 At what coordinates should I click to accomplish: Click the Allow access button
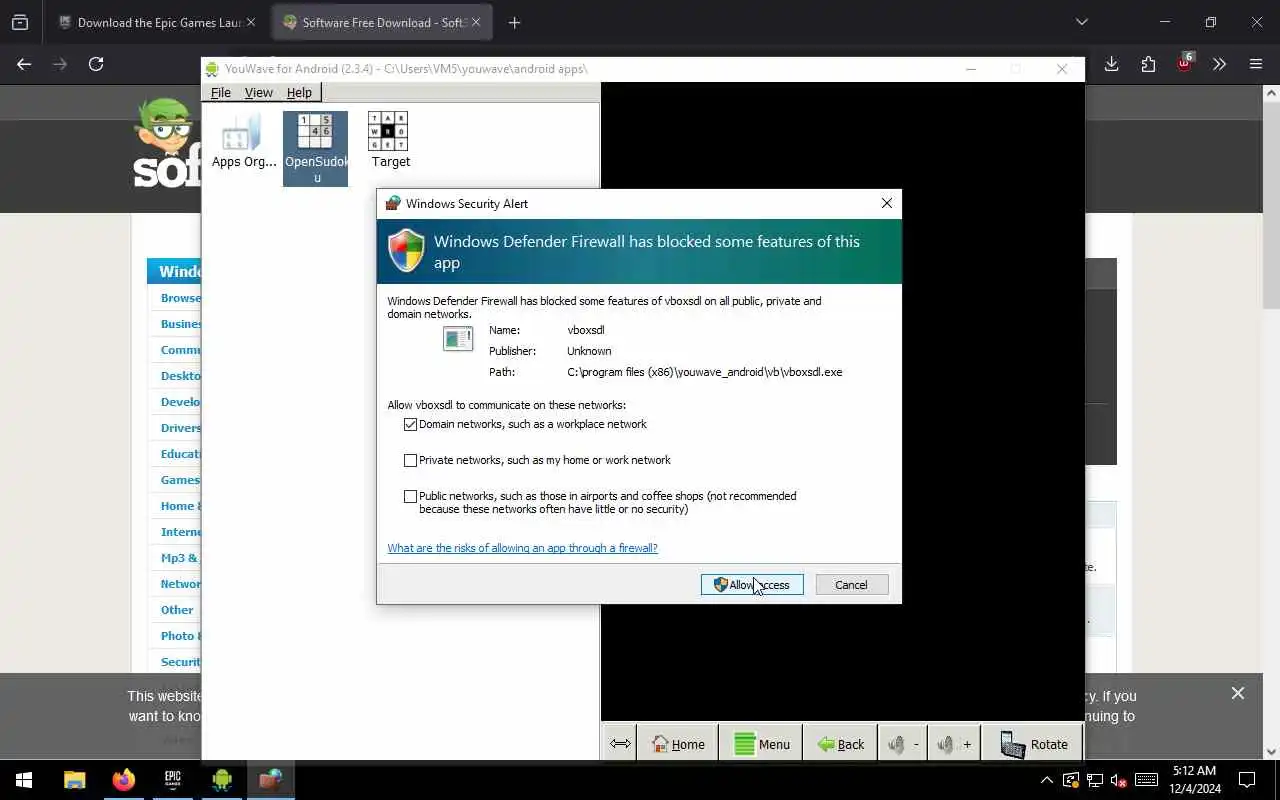(752, 585)
